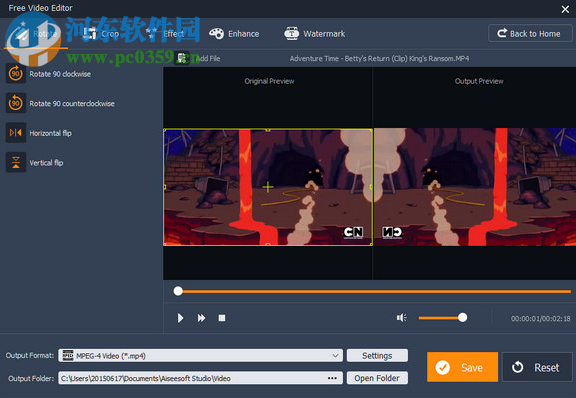Click the Rotate 90 clockwise icon
Image resolution: width=576 pixels, height=398 pixels.
(x=16, y=73)
